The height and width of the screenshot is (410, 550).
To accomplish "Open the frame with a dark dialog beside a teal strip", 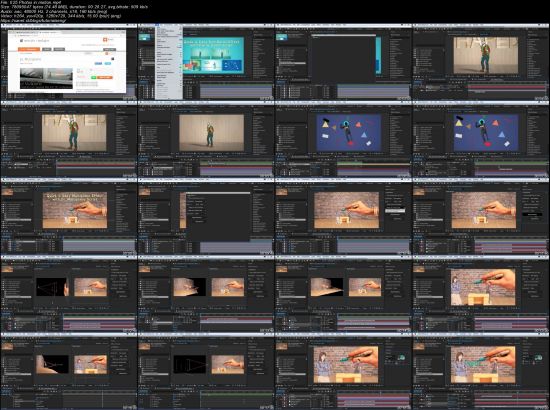I will [343, 62].
